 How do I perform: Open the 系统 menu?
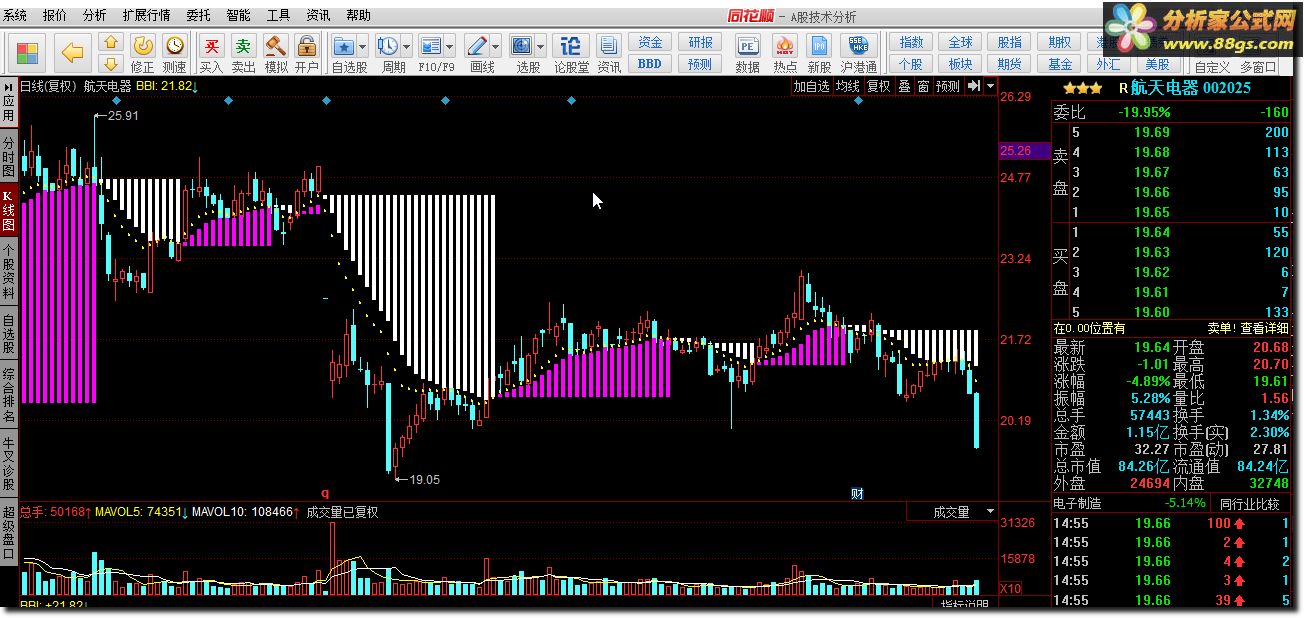click(15, 16)
